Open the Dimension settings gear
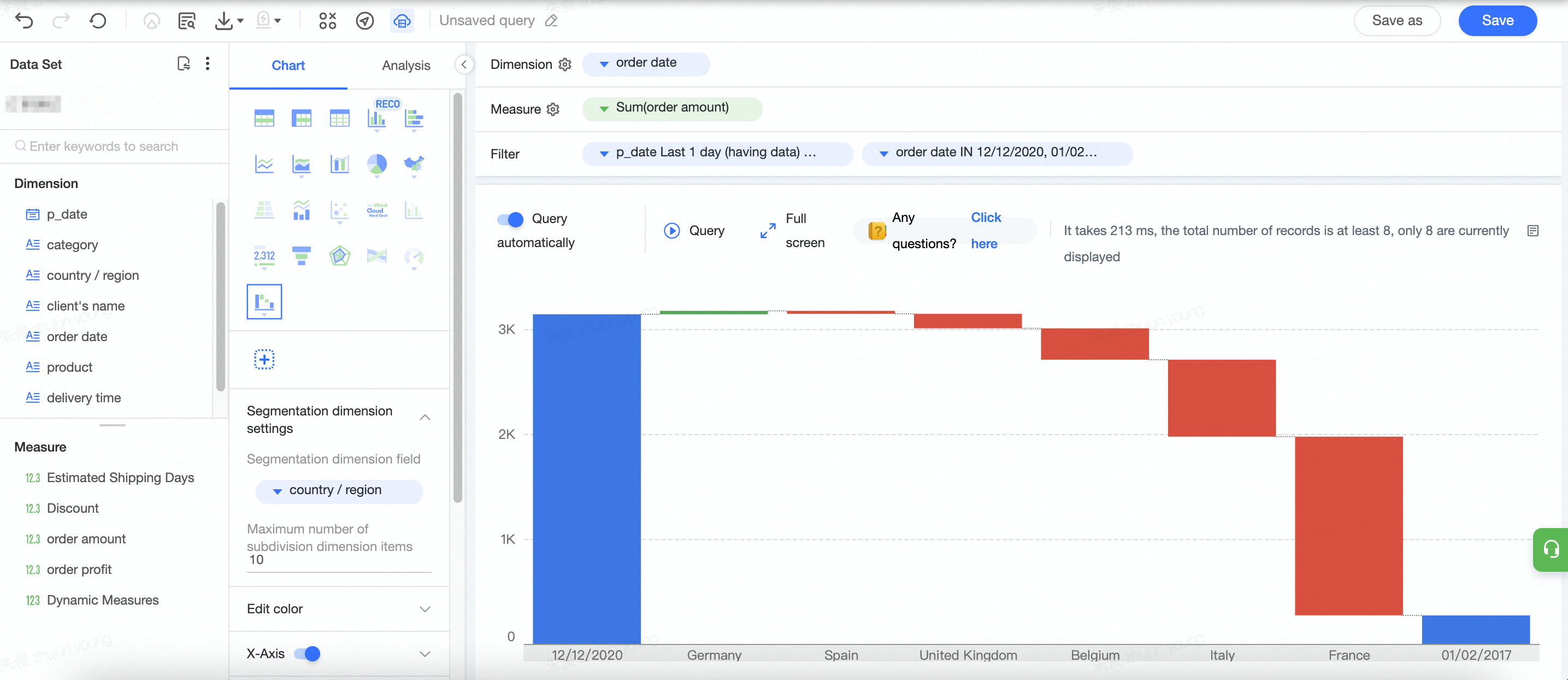 (565, 65)
